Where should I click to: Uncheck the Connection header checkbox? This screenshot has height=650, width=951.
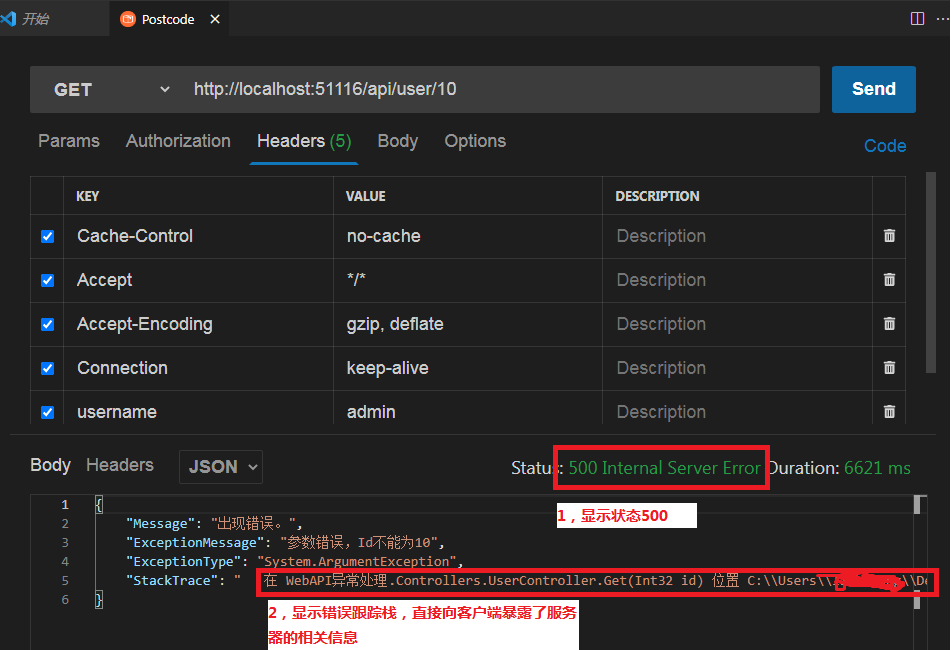tap(47, 369)
